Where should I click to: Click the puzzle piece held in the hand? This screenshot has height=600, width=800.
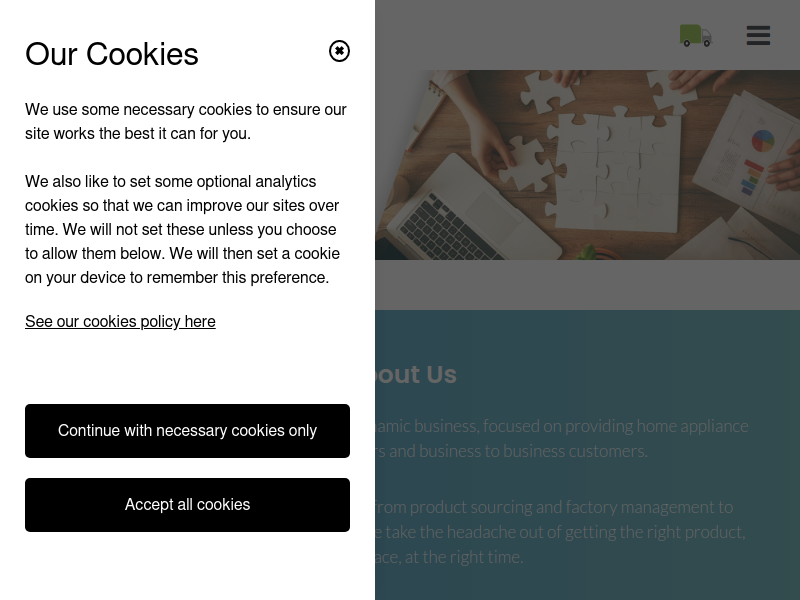pyautogui.click(x=528, y=161)
